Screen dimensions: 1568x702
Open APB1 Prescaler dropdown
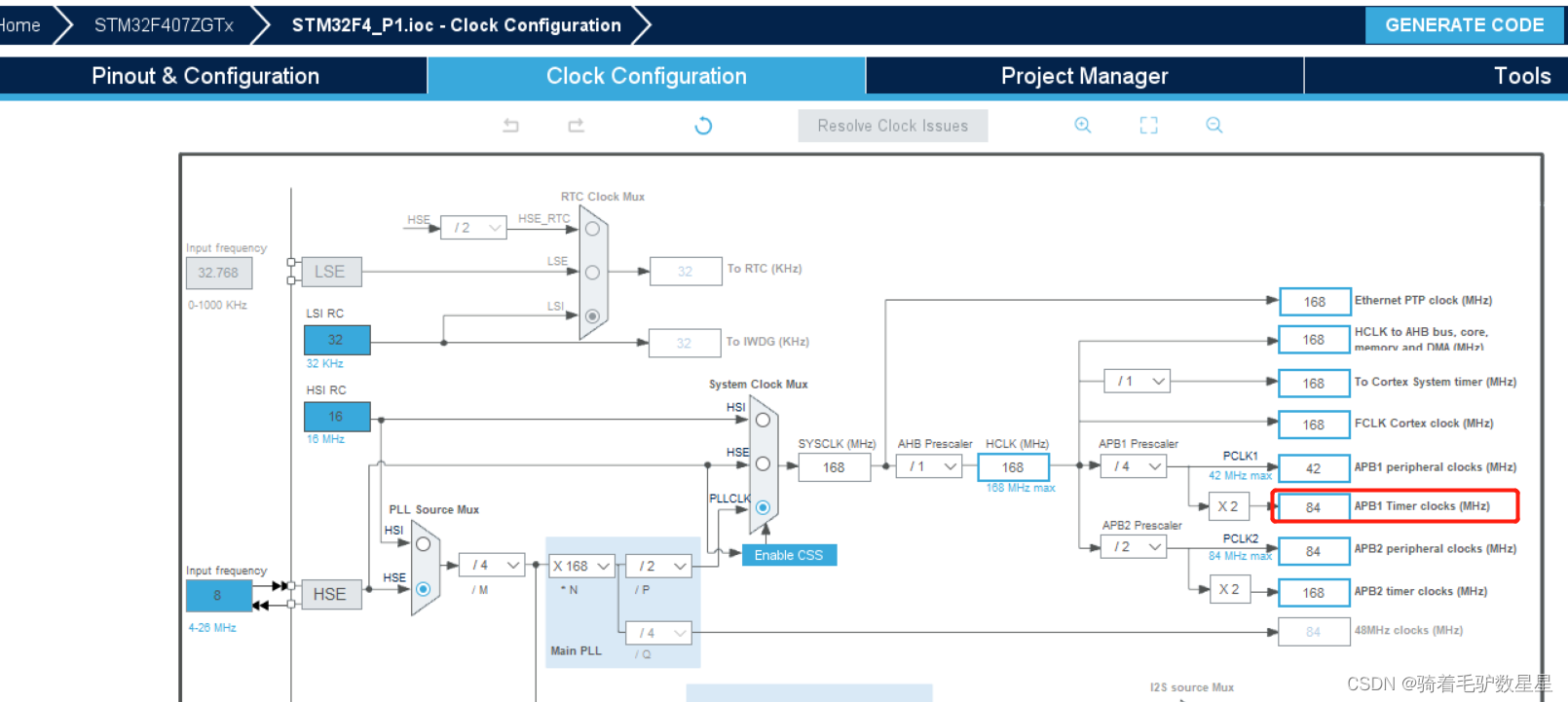click(x=1133, y=466)
